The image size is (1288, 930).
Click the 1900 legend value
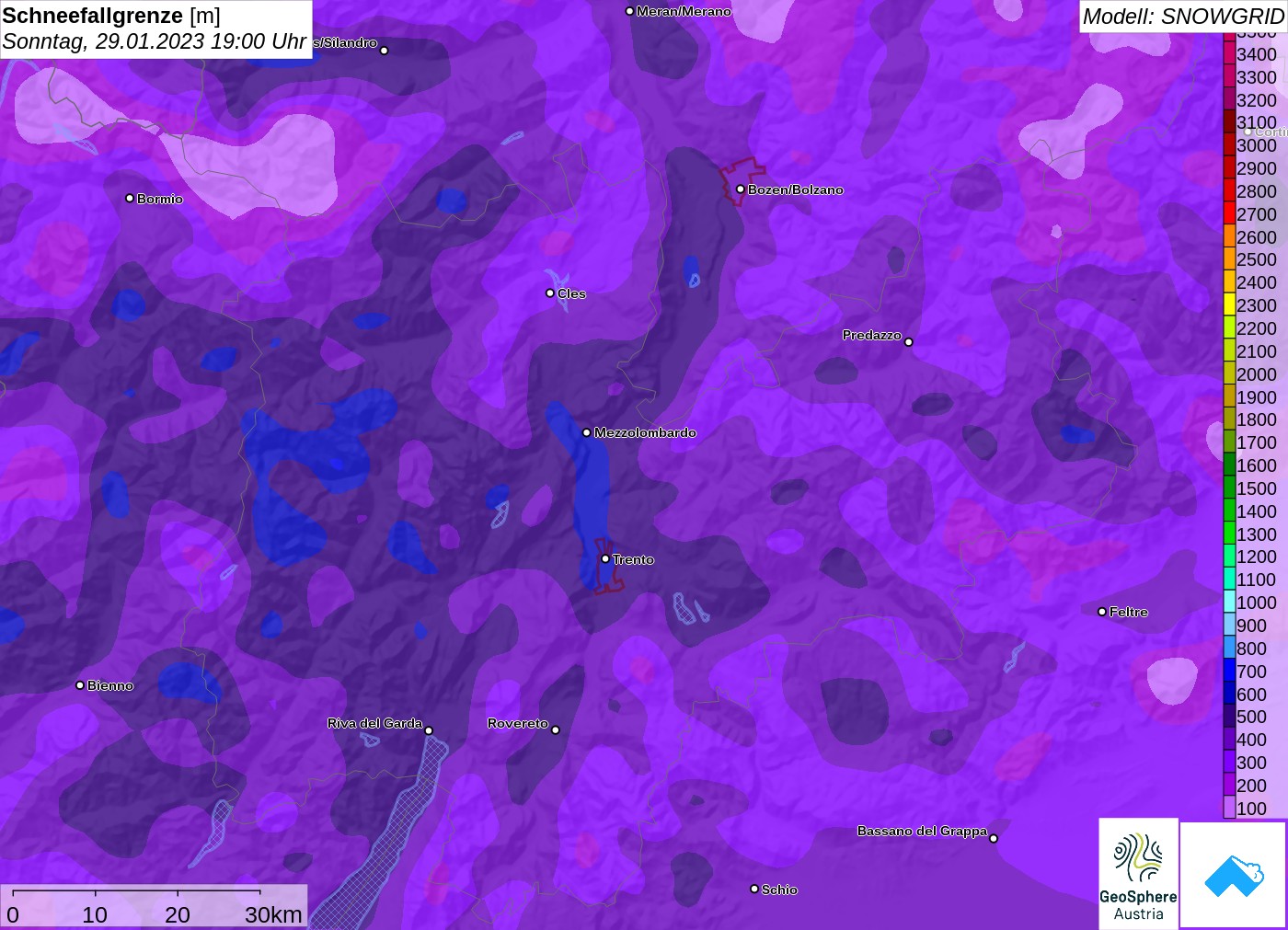(1257, 397)
